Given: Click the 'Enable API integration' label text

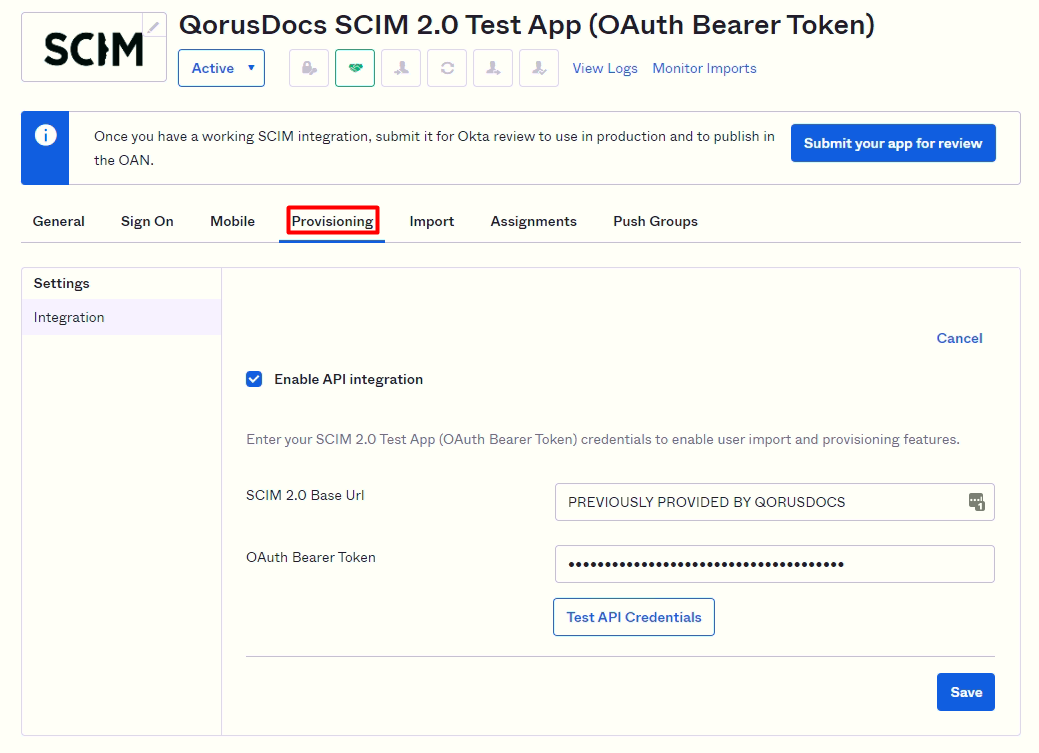Looking at the screenshot, I should point(349,379).
